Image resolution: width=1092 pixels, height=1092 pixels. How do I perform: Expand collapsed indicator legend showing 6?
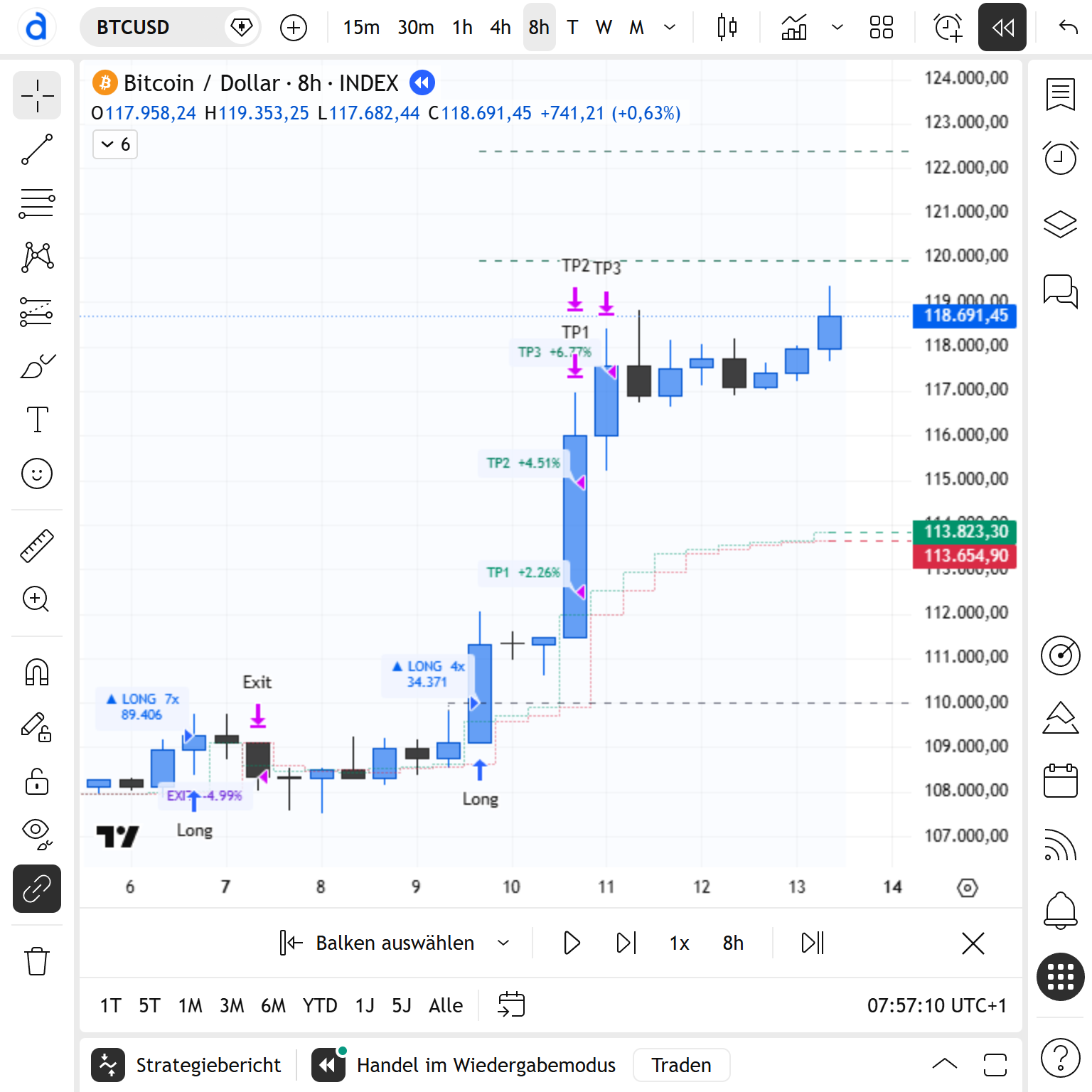tap(115, 145)
